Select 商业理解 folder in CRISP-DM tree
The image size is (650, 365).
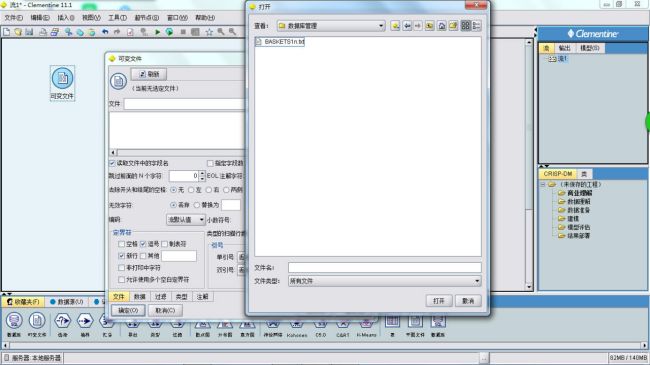click(x=575, y=193)
